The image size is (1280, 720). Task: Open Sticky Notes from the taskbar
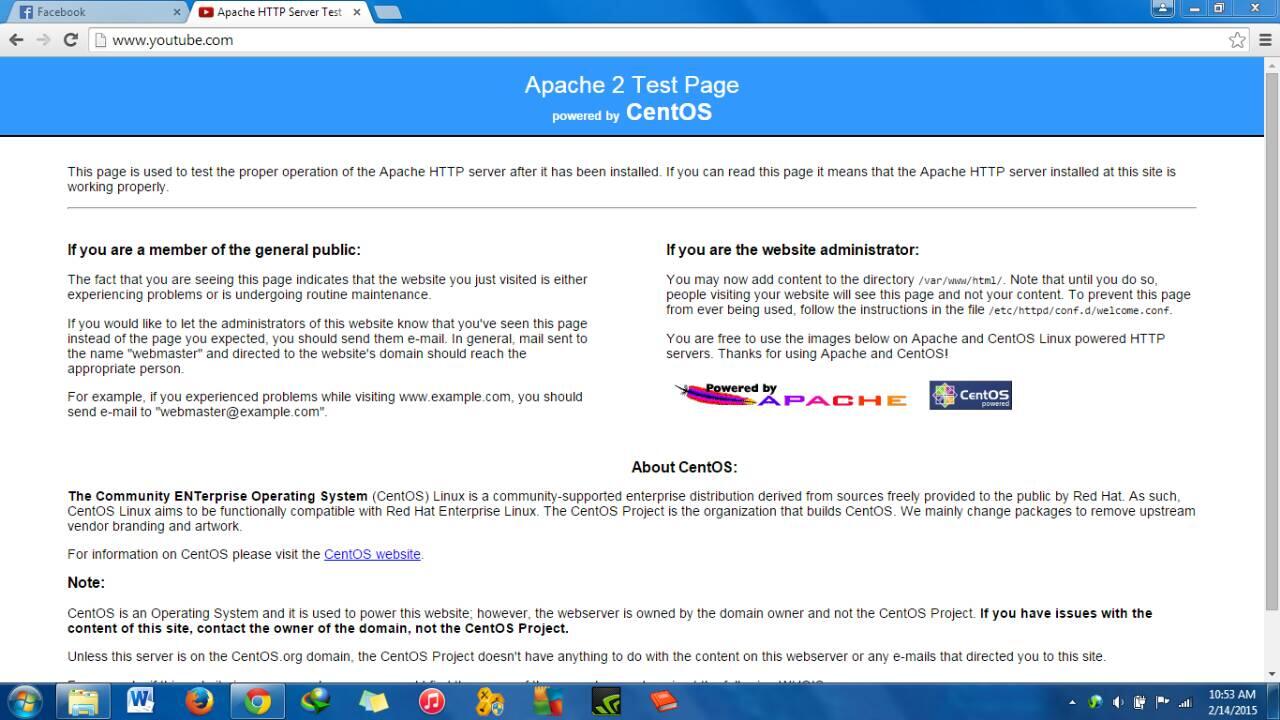373,701
